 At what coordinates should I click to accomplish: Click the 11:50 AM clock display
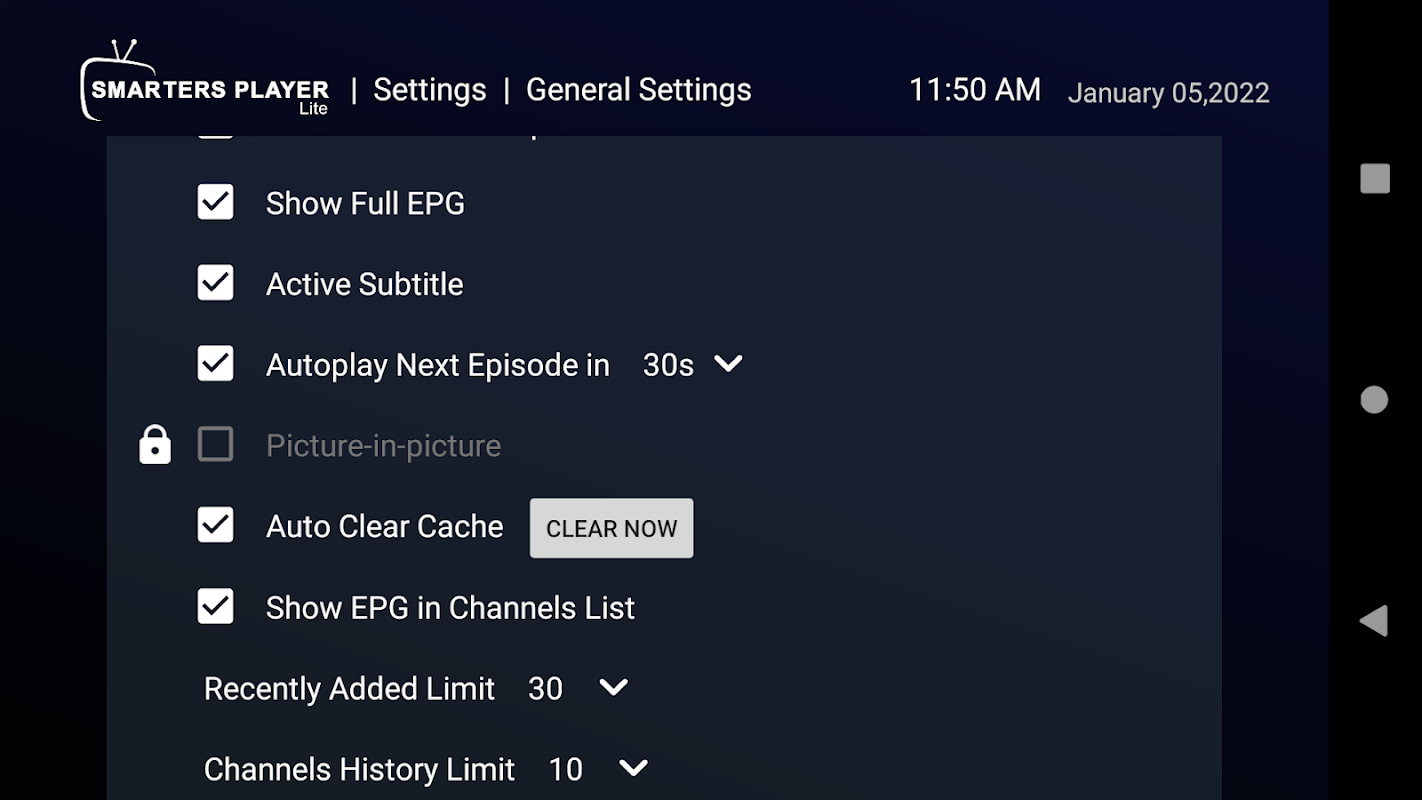point(975,90)
